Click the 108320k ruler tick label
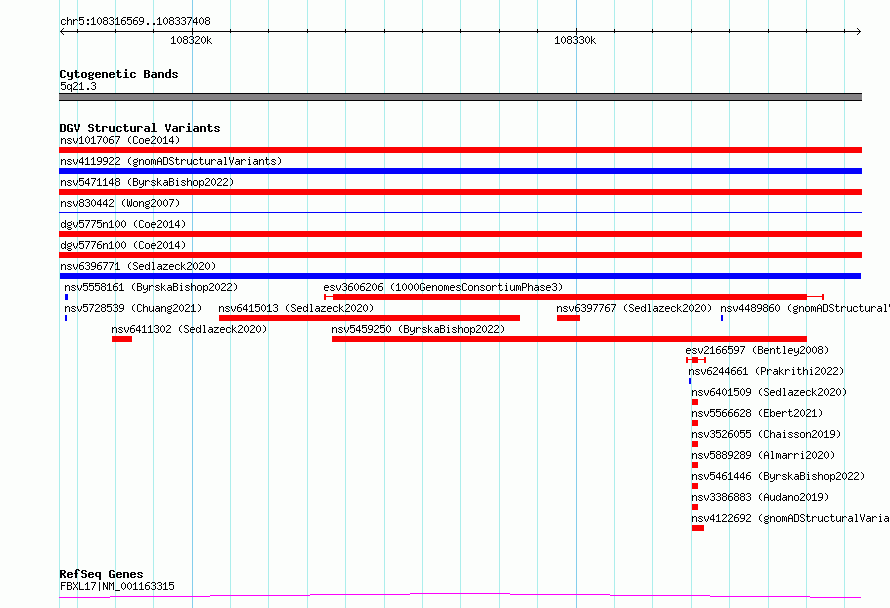890x608 pixels. pos(191,40)
